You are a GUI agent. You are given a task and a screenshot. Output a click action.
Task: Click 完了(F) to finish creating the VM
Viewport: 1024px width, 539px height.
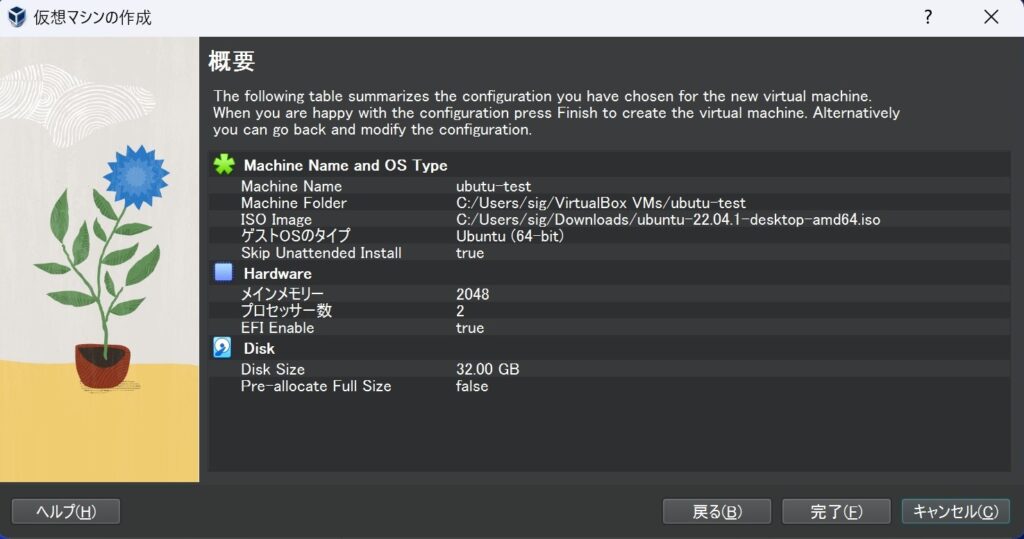pos(836,512)
